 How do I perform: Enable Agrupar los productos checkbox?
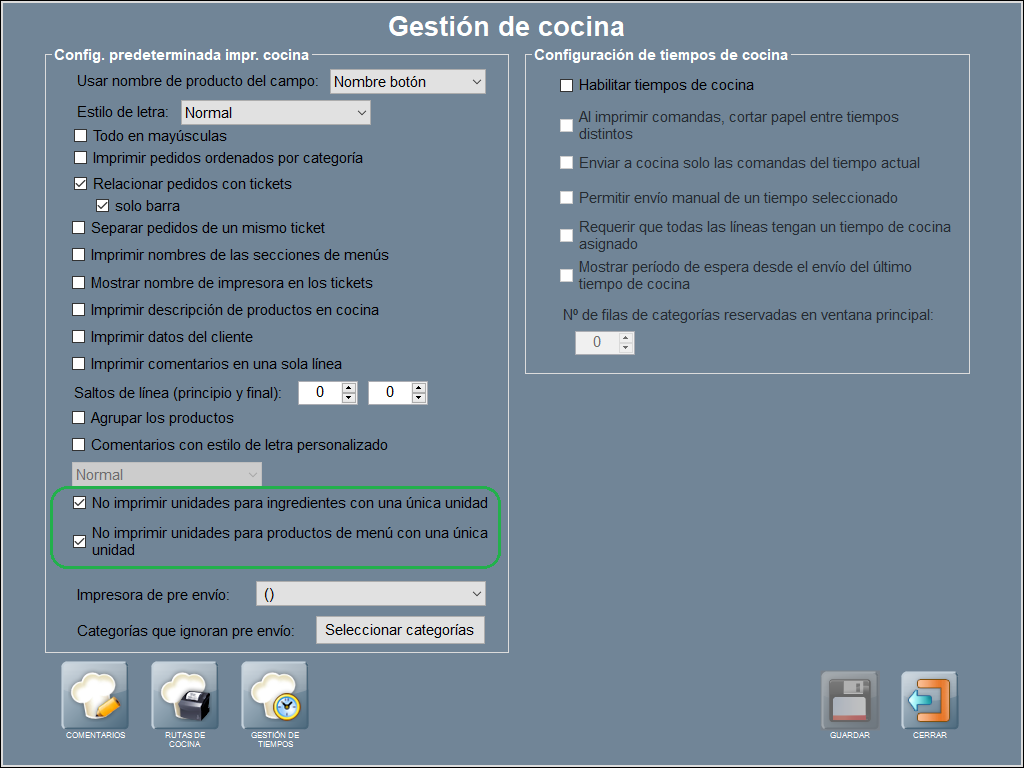coord(80,418)
